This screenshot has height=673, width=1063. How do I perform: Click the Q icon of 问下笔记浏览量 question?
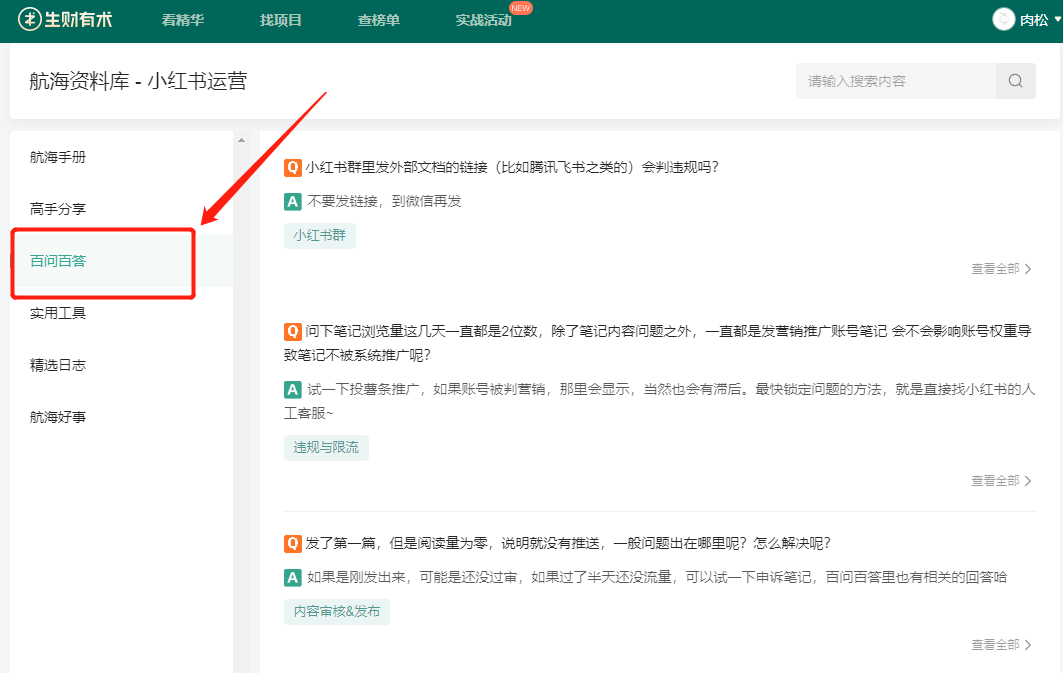[x=292, y=331]
